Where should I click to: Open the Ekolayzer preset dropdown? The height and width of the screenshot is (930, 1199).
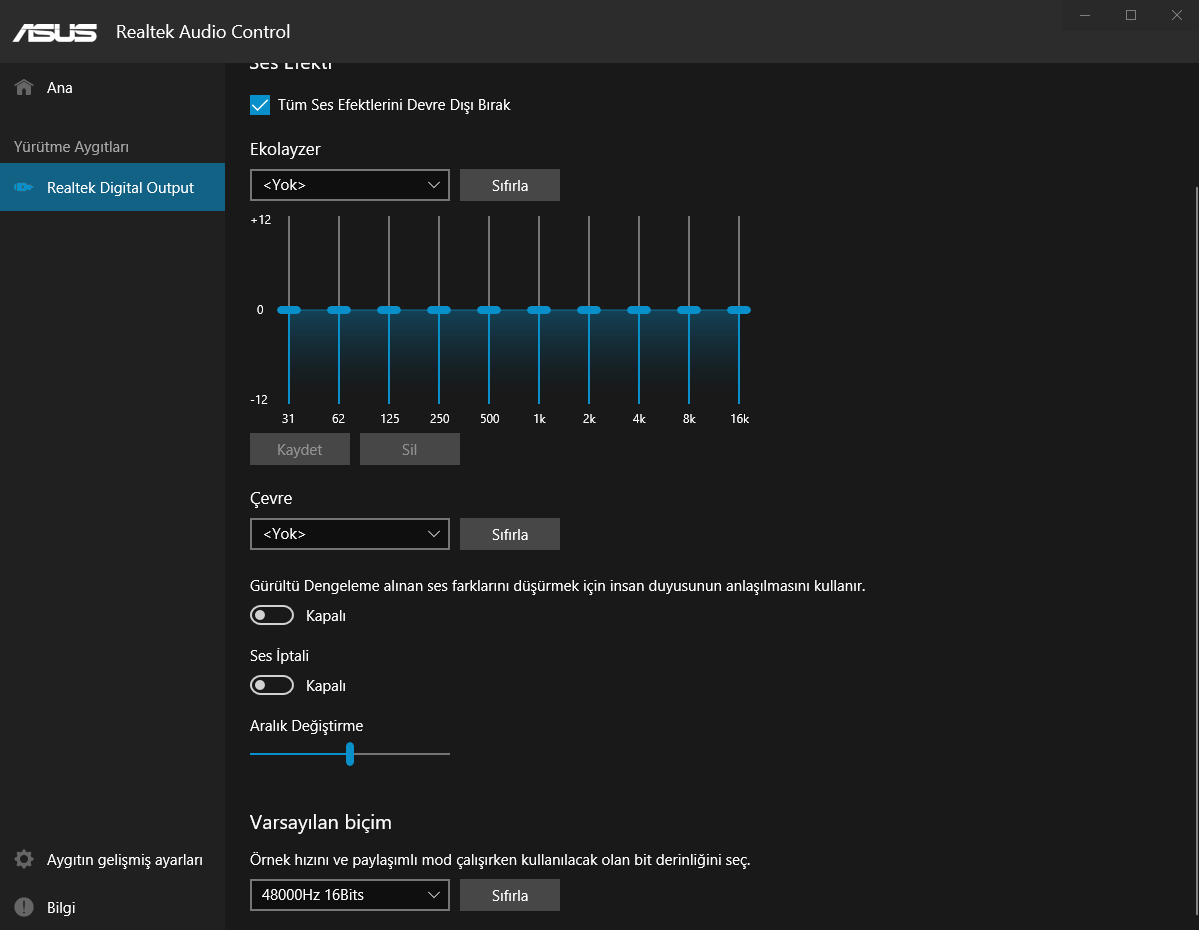pyautogui.click(x=349, y=185)
